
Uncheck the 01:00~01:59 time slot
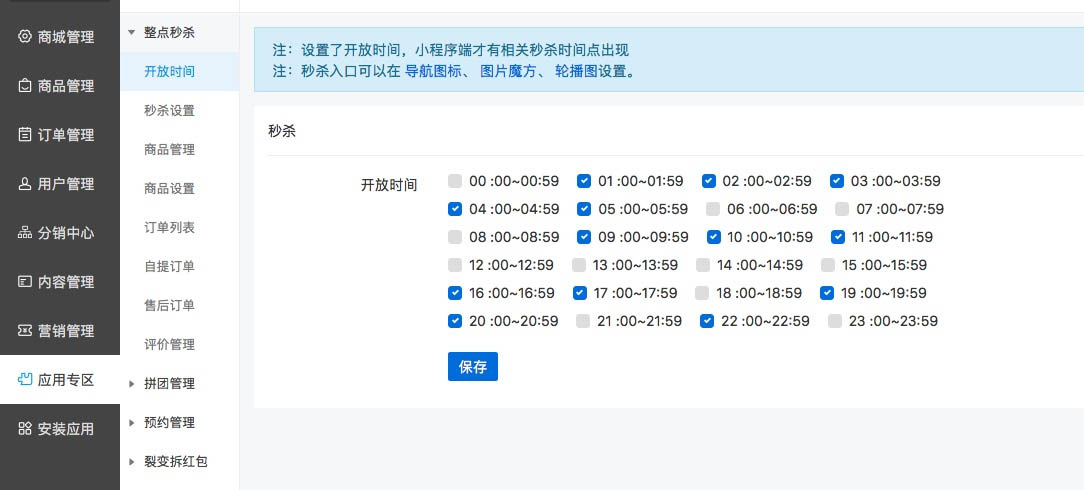tap(584, 181)
